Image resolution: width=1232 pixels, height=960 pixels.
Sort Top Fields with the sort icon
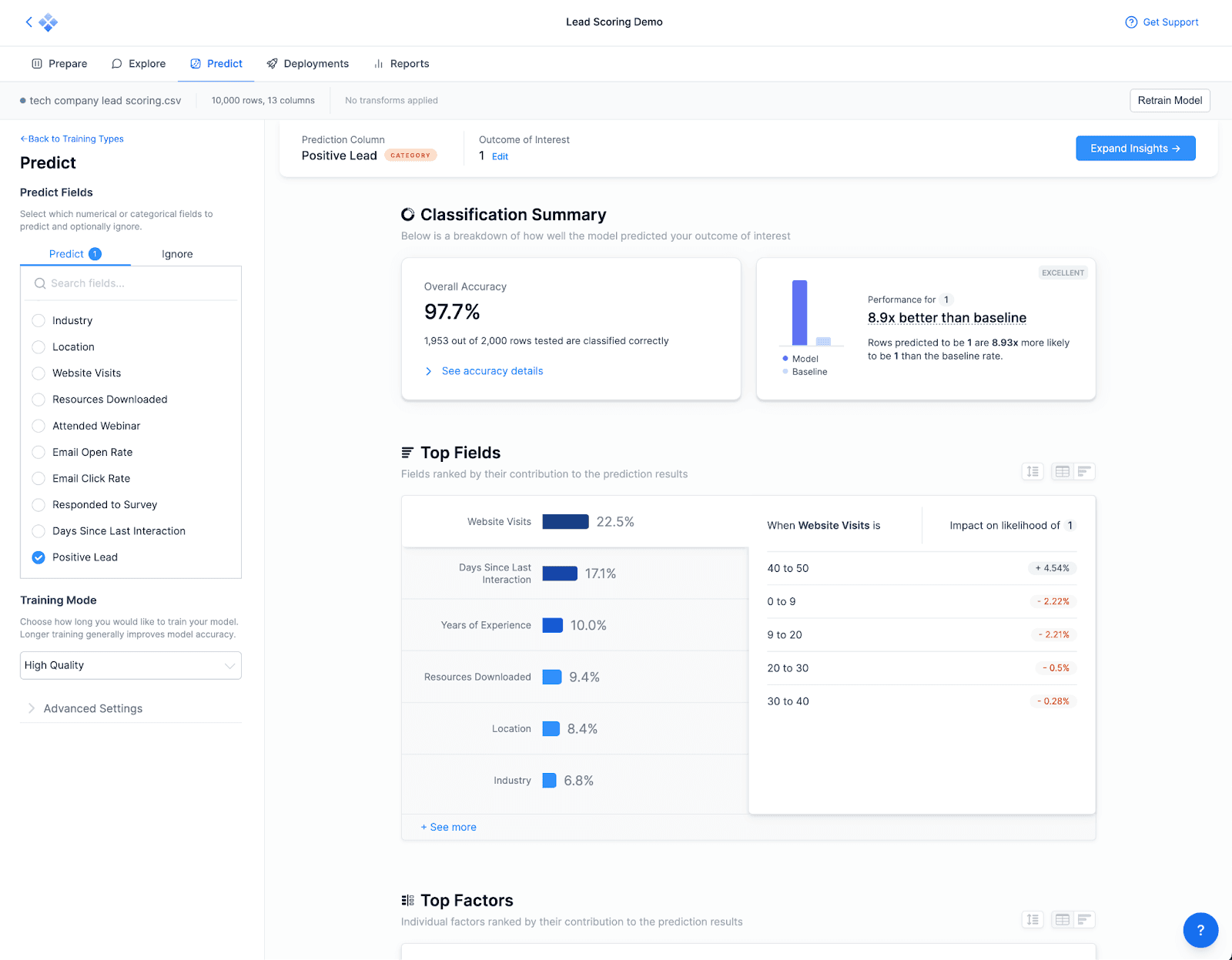coord(1033,471)
